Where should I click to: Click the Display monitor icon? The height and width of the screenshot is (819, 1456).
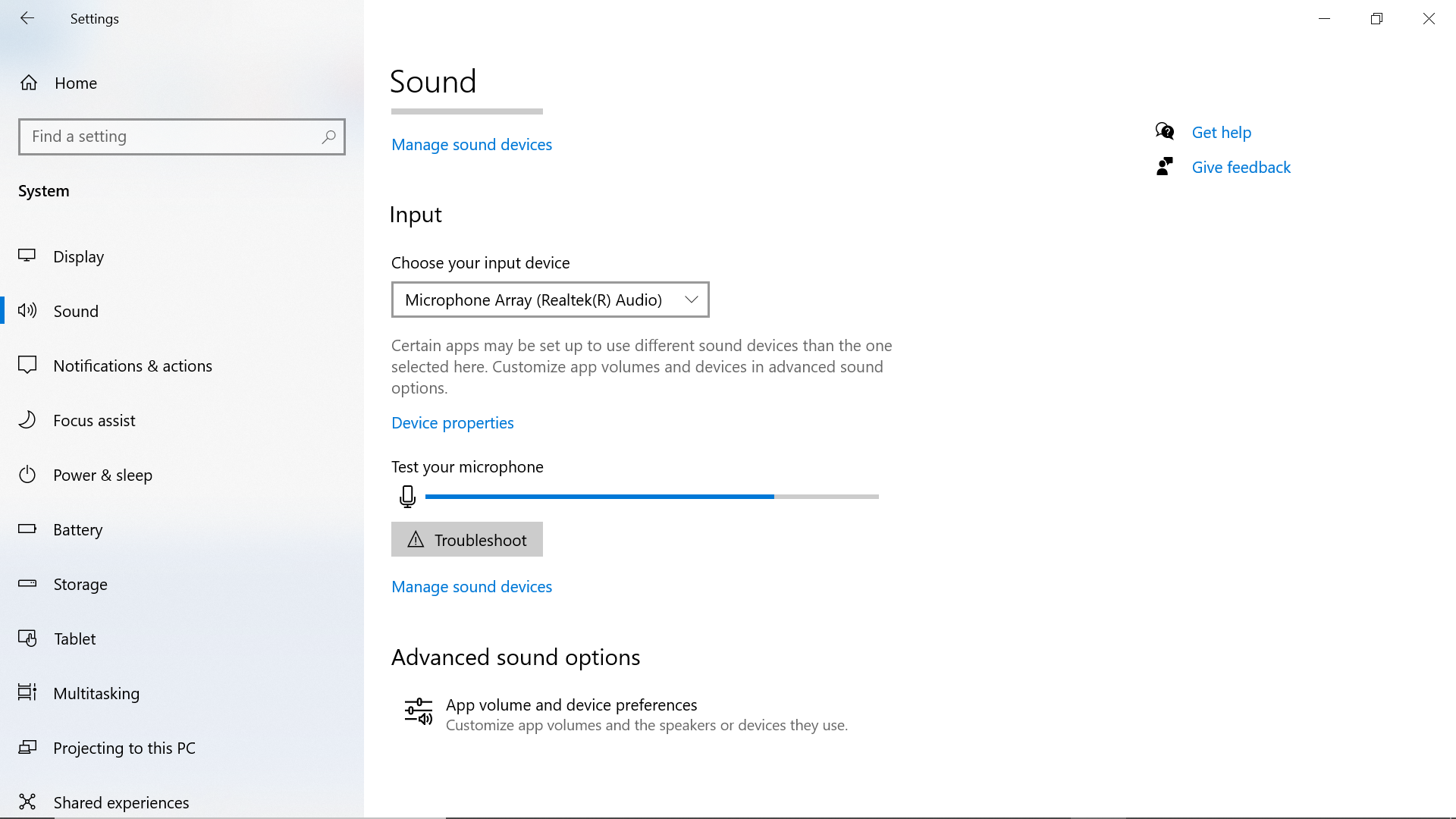click(x=27, y=256)
